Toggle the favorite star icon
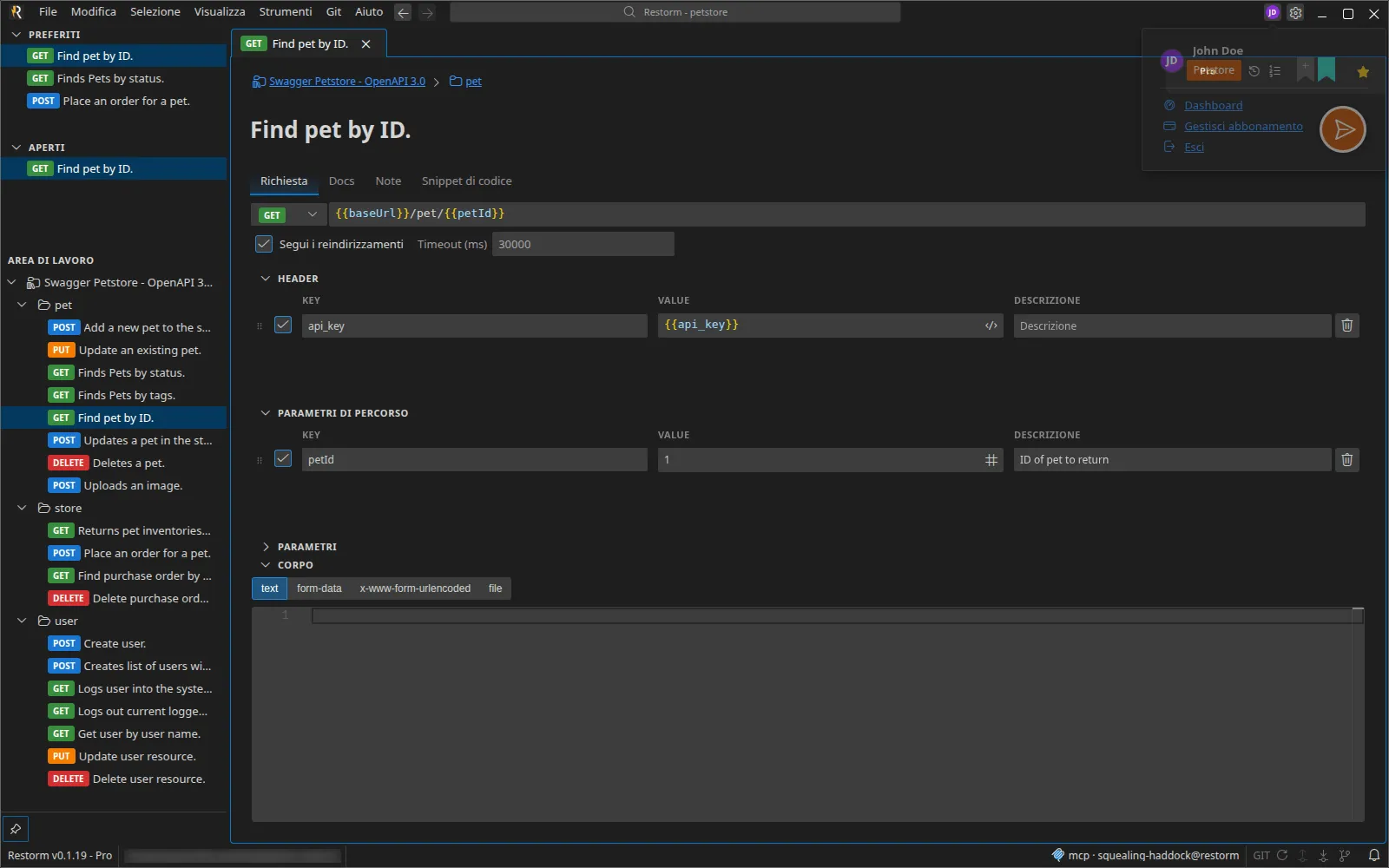 point(1362,72)
